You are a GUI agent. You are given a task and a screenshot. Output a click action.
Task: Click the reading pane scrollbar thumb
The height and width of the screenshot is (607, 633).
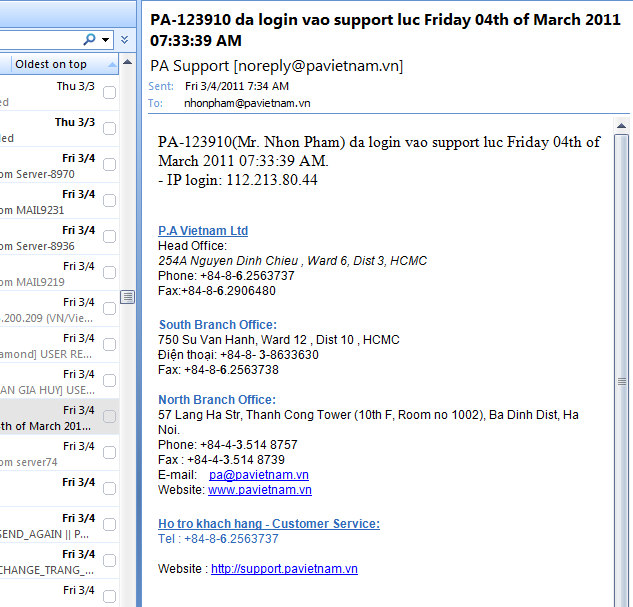click(622, 381)
